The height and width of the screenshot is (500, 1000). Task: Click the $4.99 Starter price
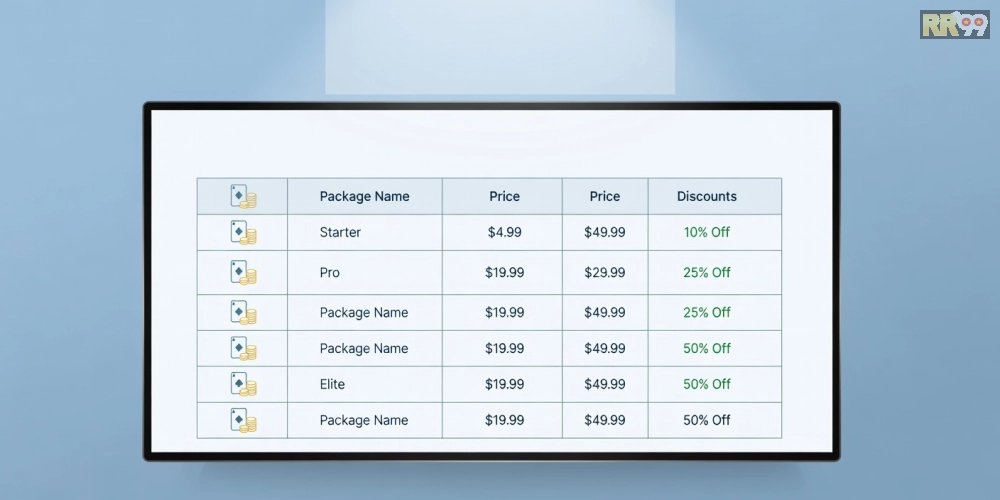coord(504,232)
